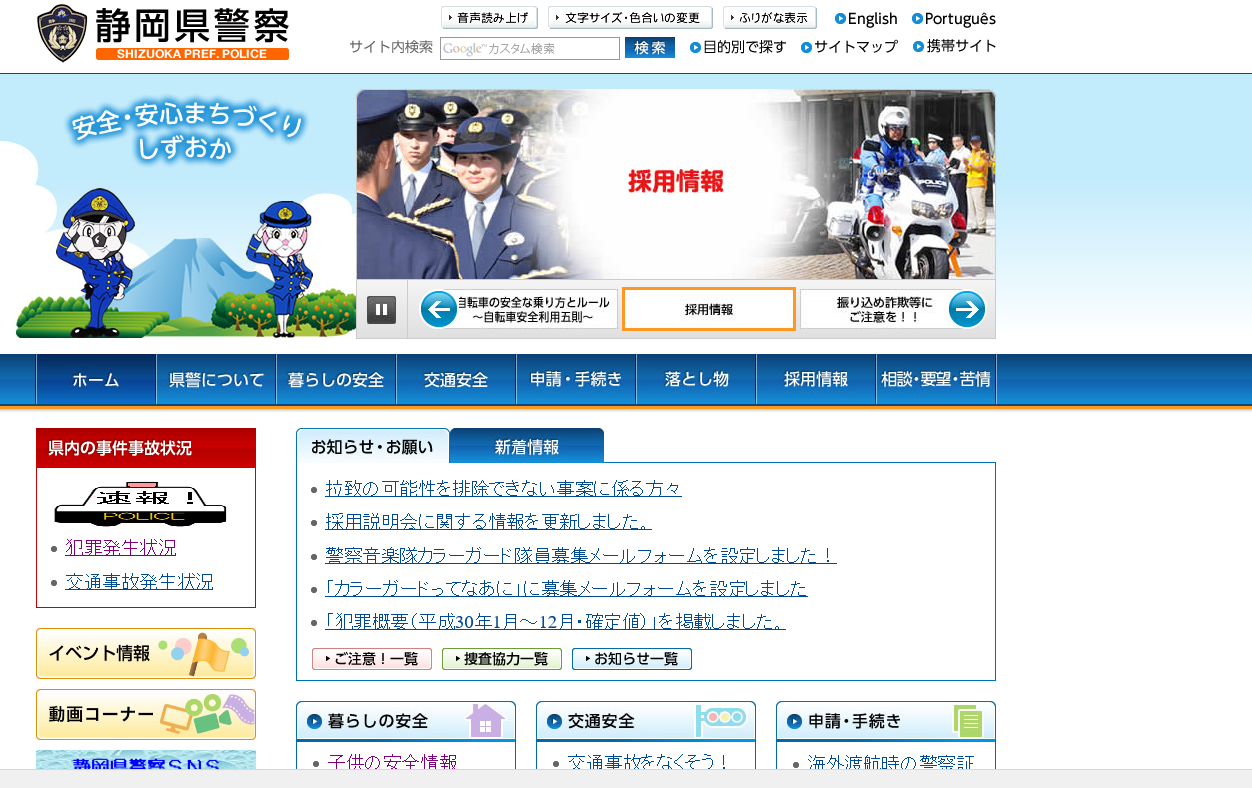The height and width of the screenshot is (788, 1252).
Task: Open 採用説明会 update notice
Action: click(x=488, y=522)
